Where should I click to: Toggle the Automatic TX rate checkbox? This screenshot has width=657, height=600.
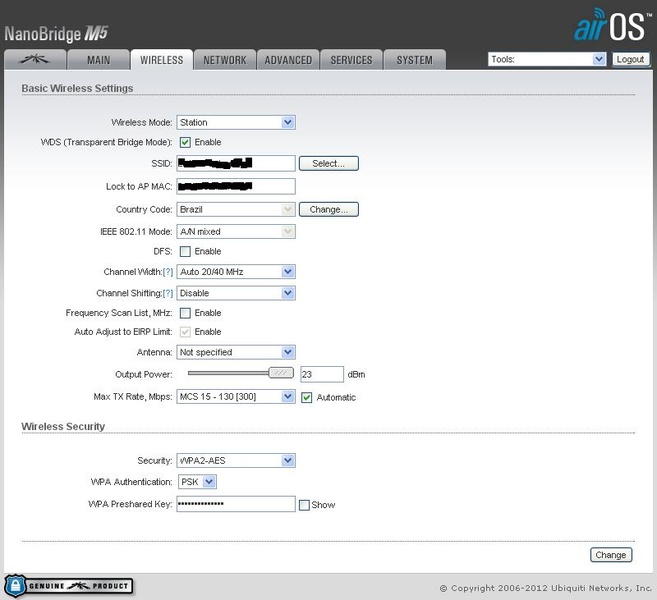[x=307, y=398]
